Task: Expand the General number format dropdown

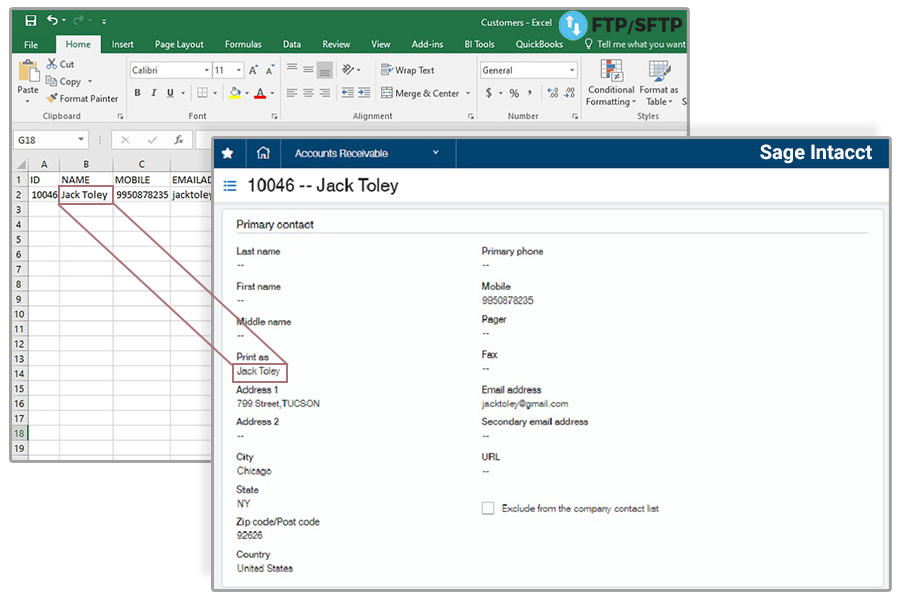Action: (x=572, y=70)
